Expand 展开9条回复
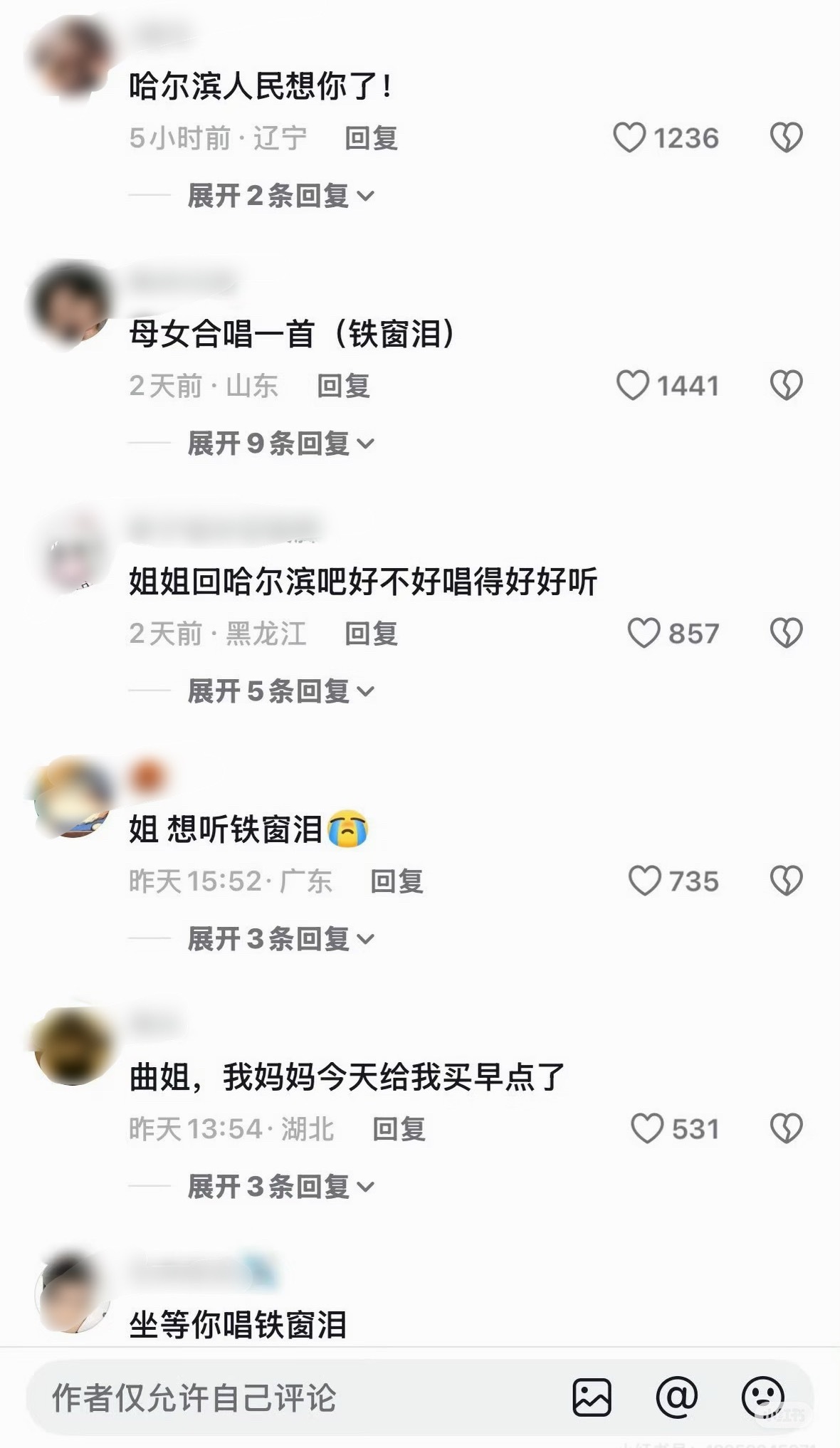Viewport: 840px width, 1448px height. point(281,444)
